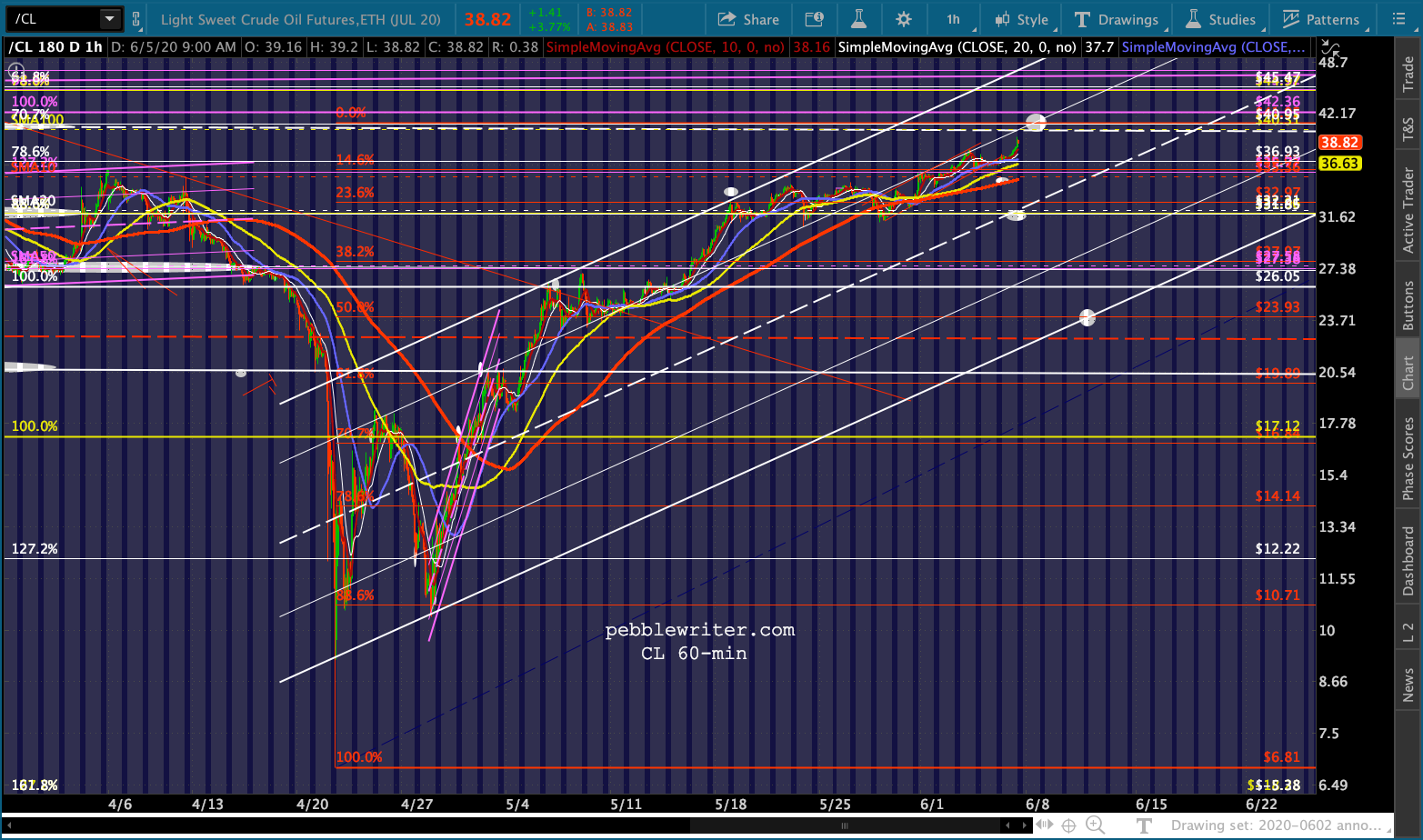Click the Studies flask icon
Viewport: 1423px width, 840px height.
1193,19
